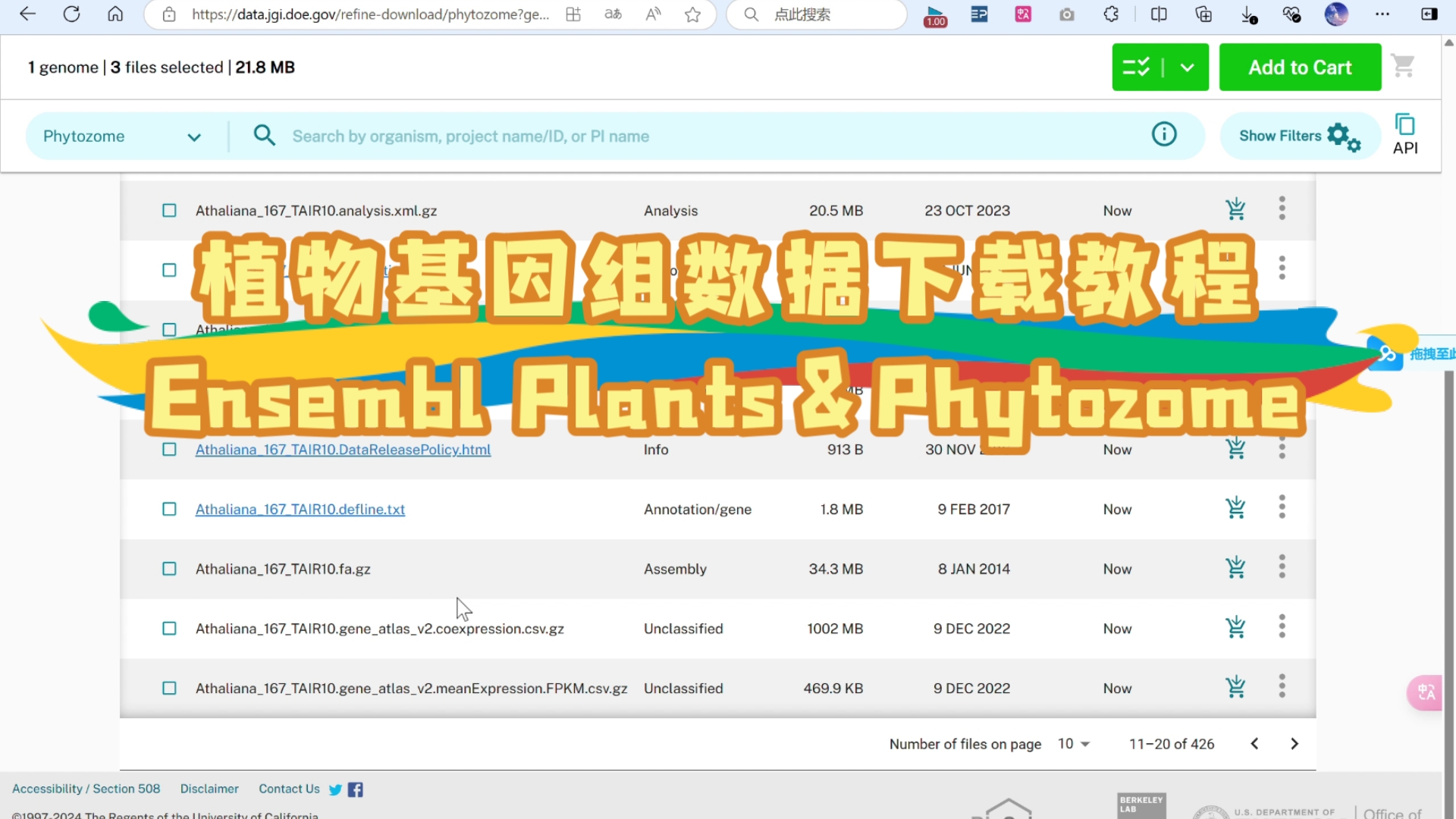Open Twitter link in footer
Image resolution: width=1456 pixels, height=819 pixels.
tap(335, 790)
